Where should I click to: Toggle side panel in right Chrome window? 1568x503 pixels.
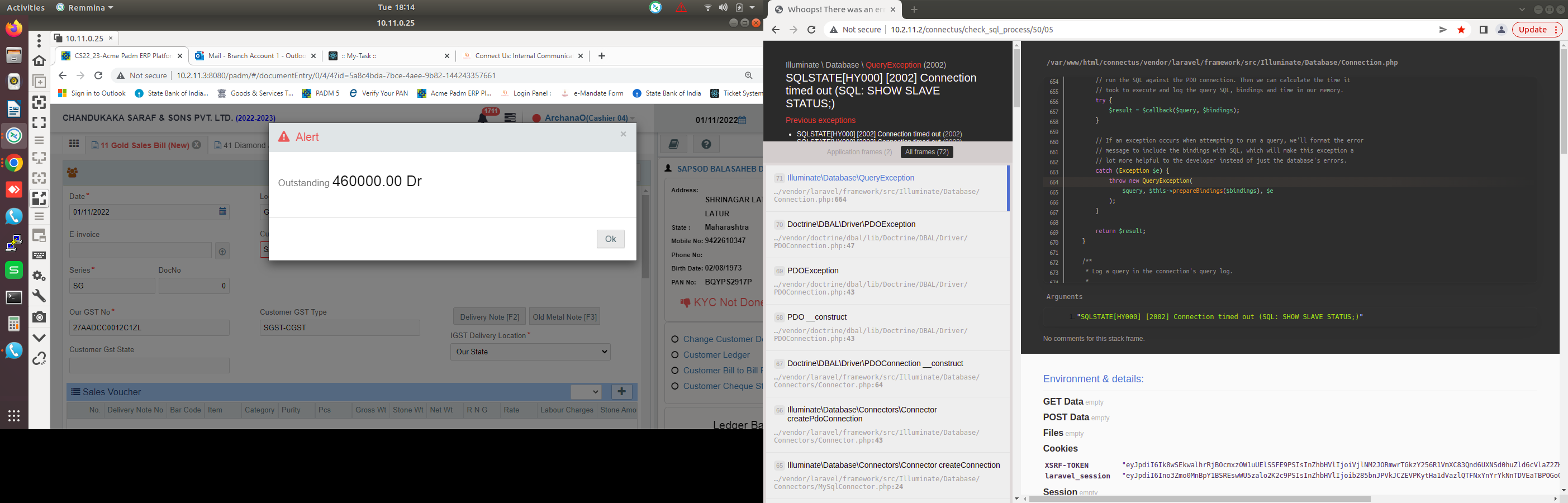click(x=1484, y=29)
